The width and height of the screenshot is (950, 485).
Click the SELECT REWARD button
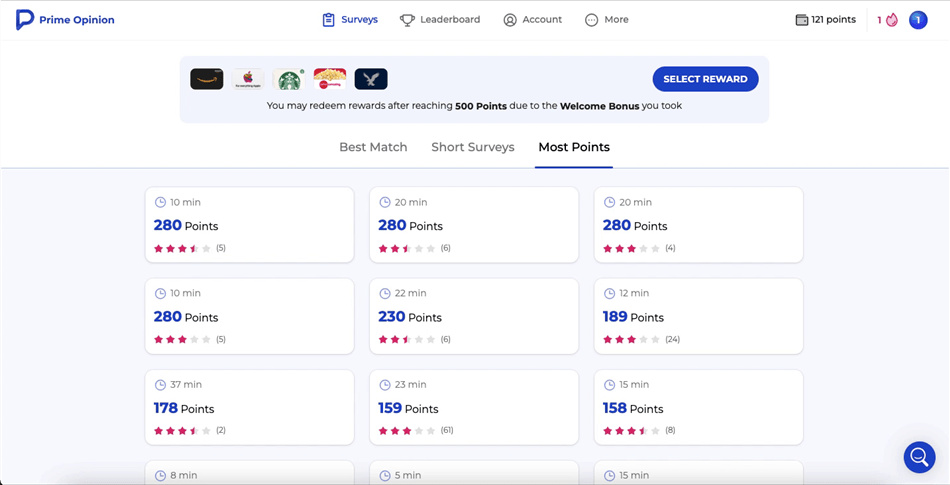tap(705, 79)
